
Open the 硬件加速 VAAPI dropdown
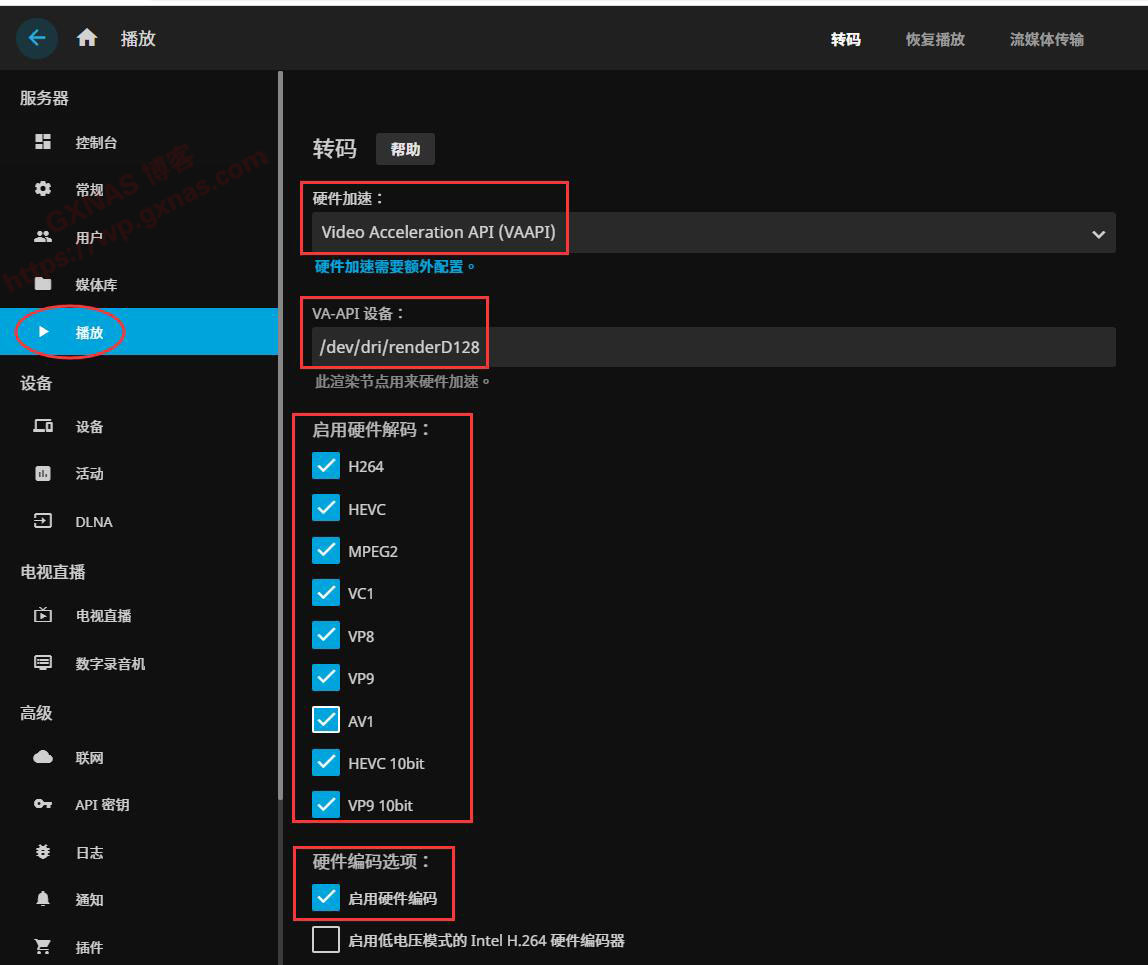(x=713, y=233)
